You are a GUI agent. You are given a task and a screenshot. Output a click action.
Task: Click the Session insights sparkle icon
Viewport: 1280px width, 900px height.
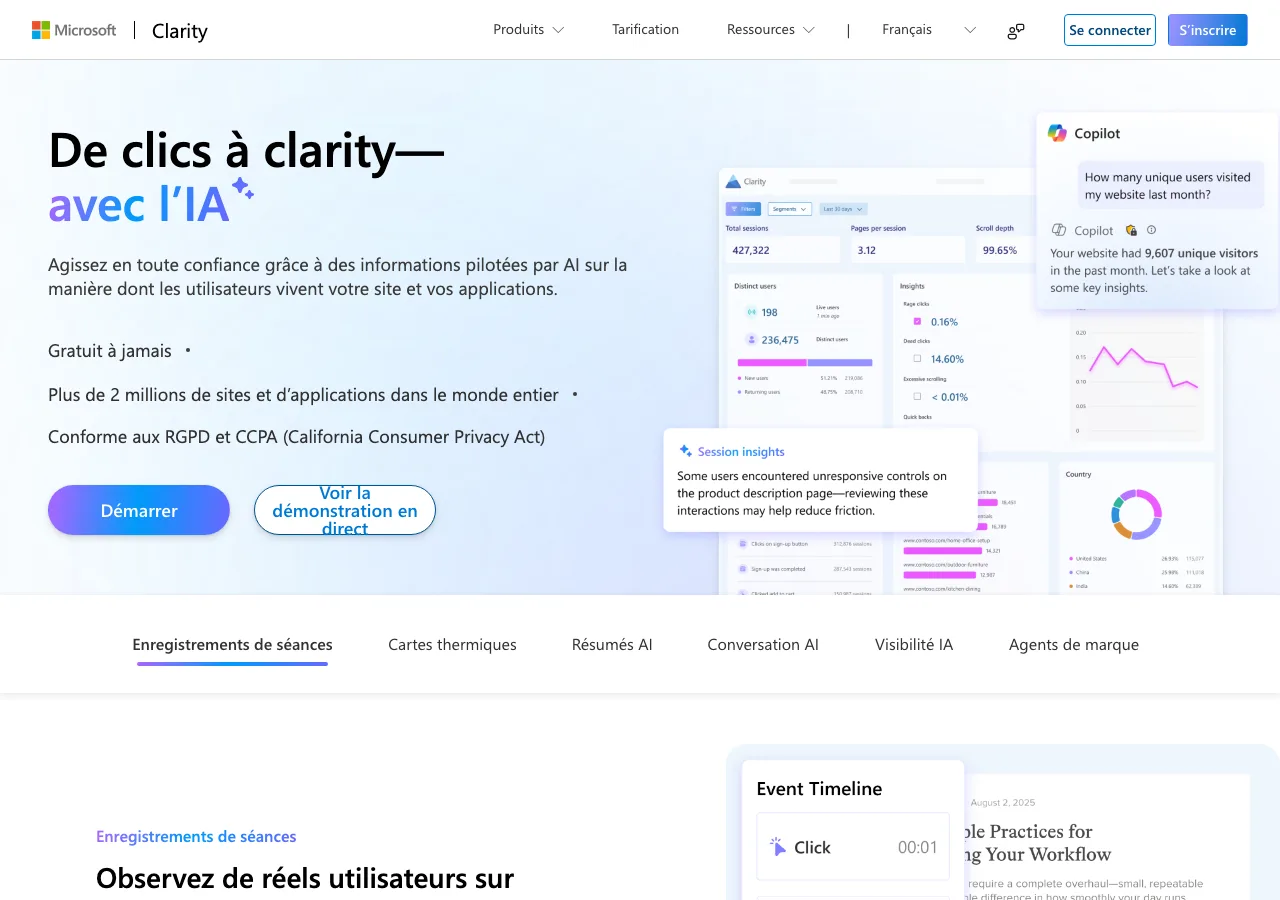coord(685,451)
